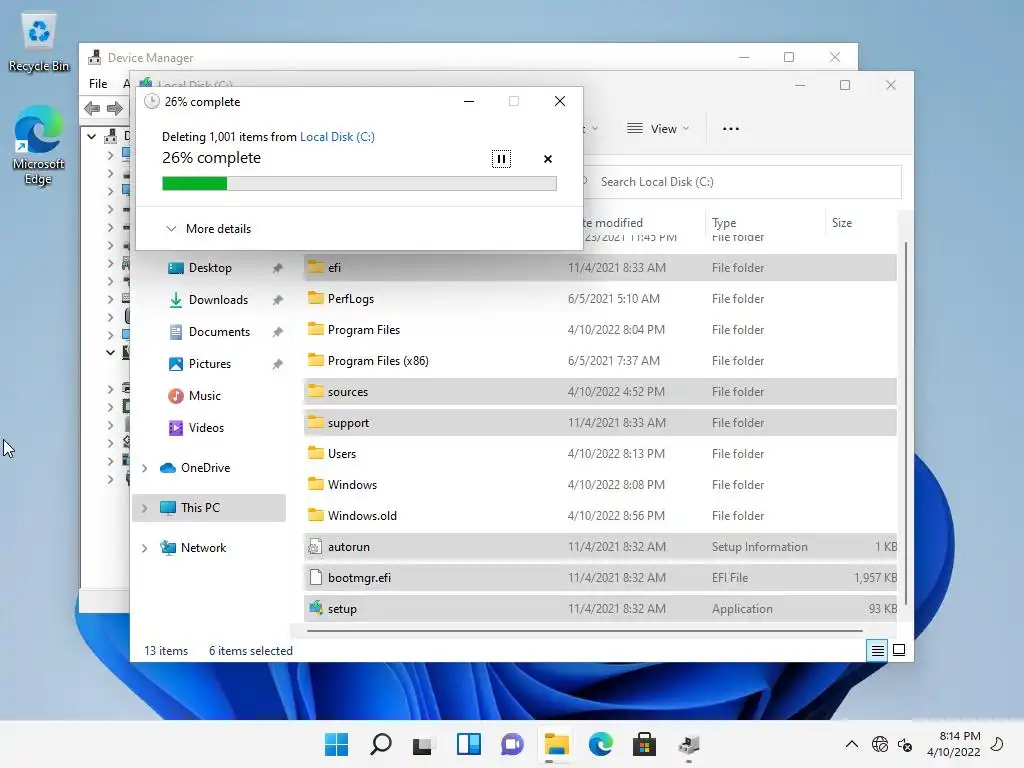Viewport: 1024px width, 768px height.
Task: Pause the delete operation
Action: pyautogui.click(x=501, y=159)
